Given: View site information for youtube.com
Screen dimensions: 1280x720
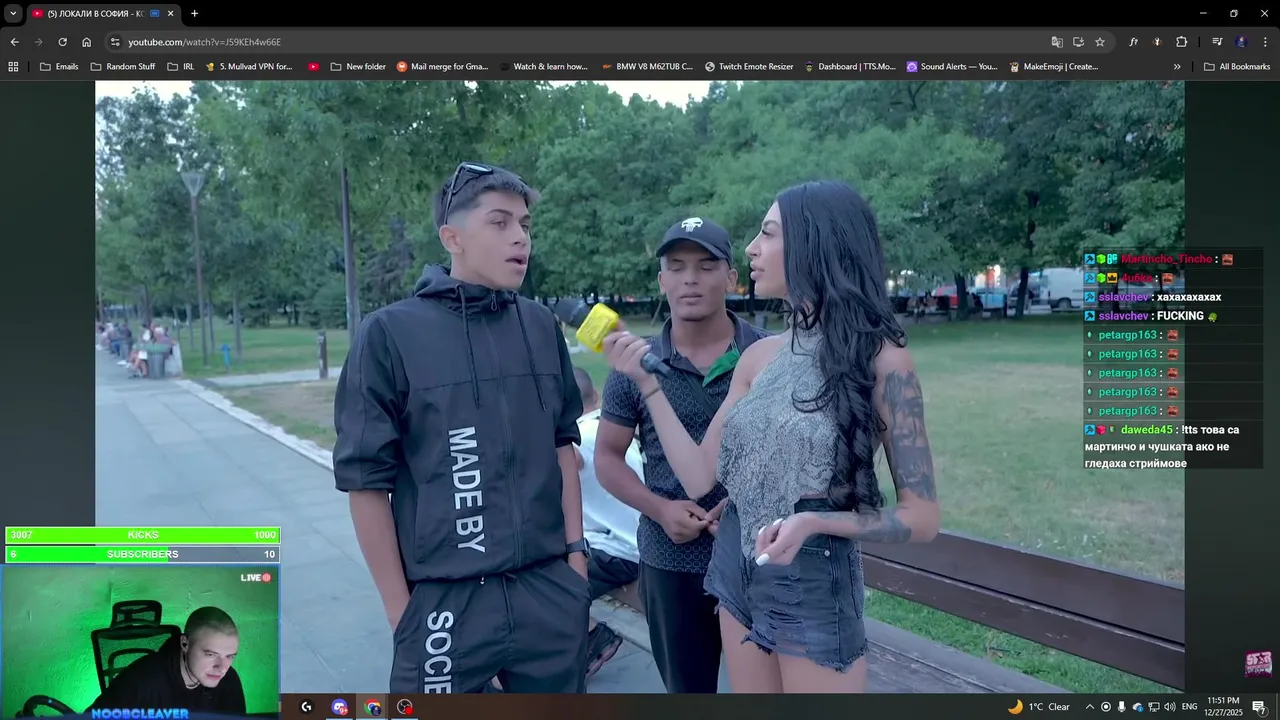Looking at the screenshot, I should pyautogui.click(x=115, y=42).
